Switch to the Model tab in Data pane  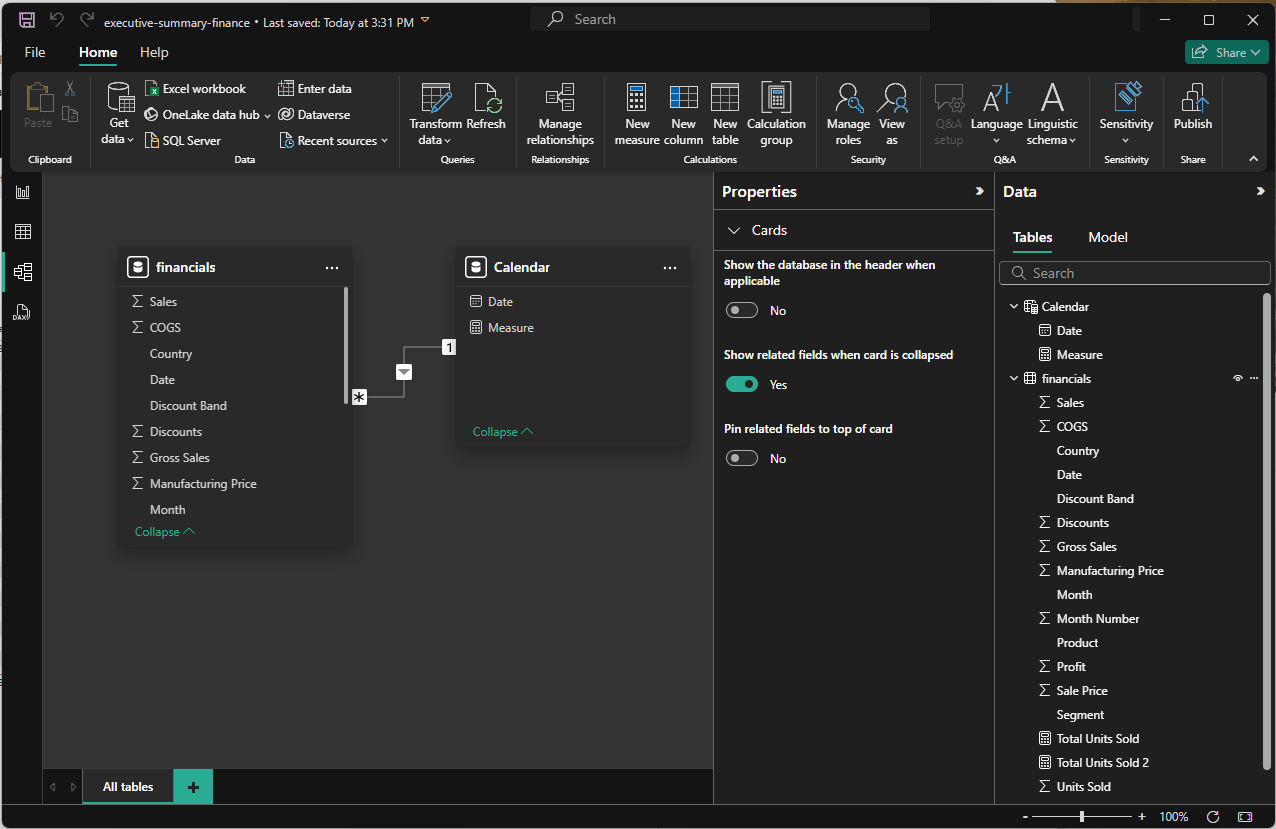pyautogui.click(x=1107, y=237)
